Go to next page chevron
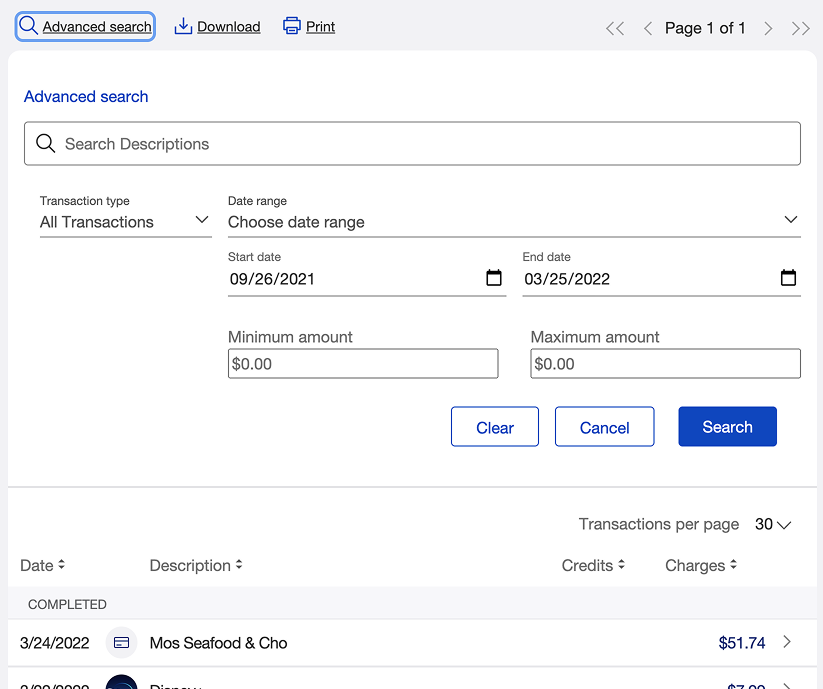 tap(768, 28)
